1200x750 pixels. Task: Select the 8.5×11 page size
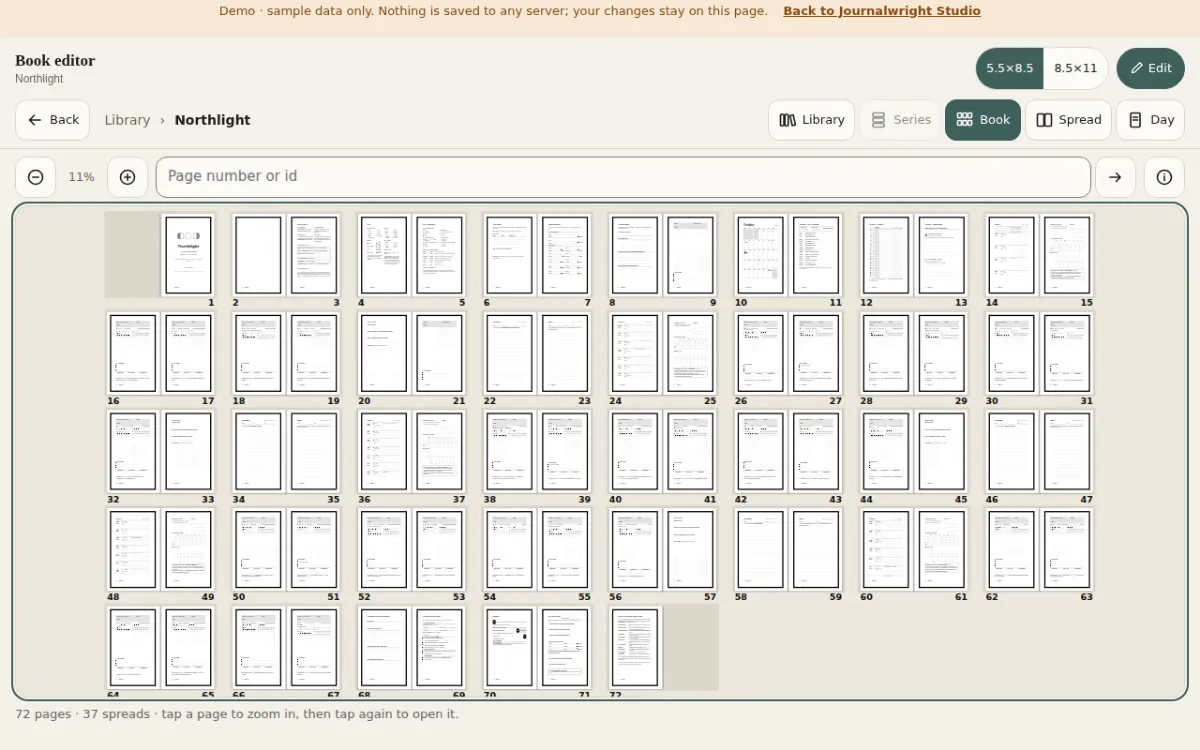pos(1075,68)
